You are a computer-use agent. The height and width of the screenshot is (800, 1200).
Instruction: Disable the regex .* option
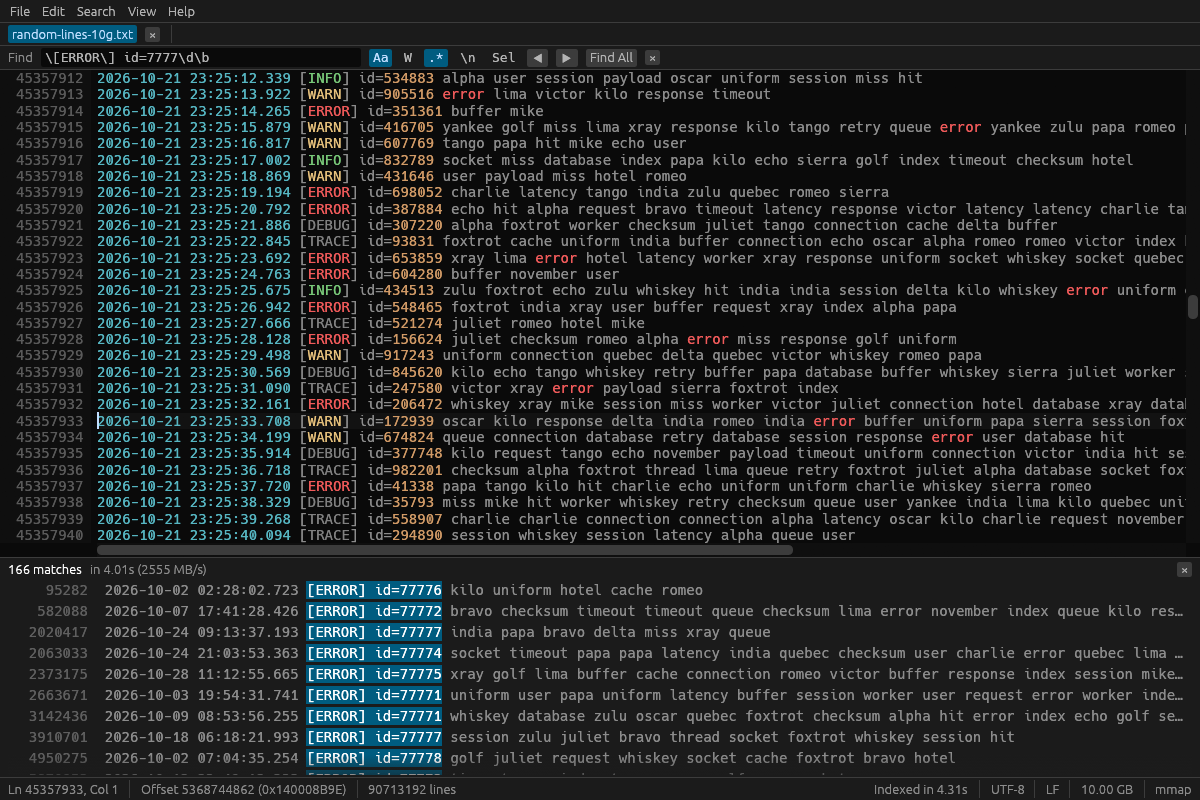click(x=436, y=58)
